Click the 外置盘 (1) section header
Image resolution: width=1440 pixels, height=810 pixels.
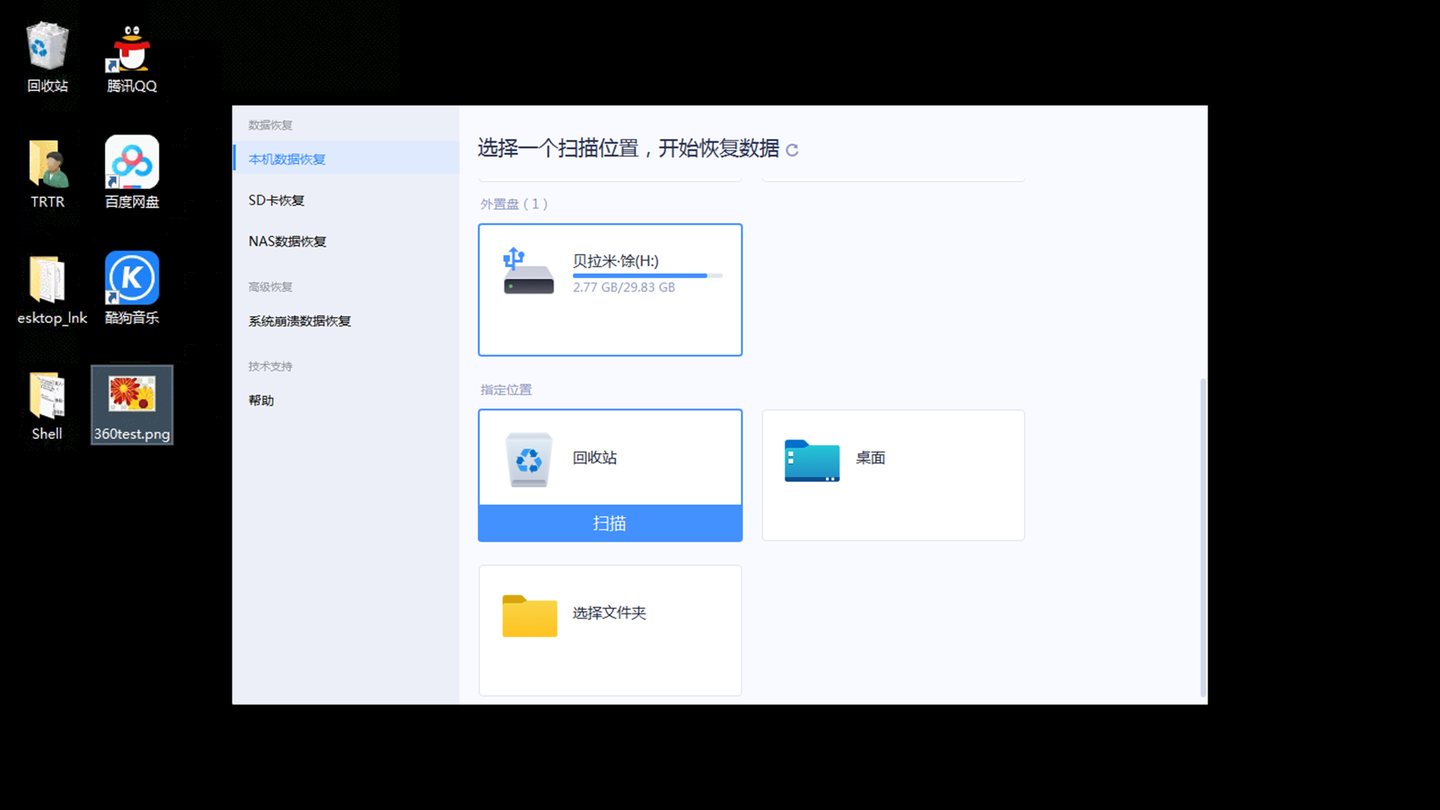[x=514, y=204]
